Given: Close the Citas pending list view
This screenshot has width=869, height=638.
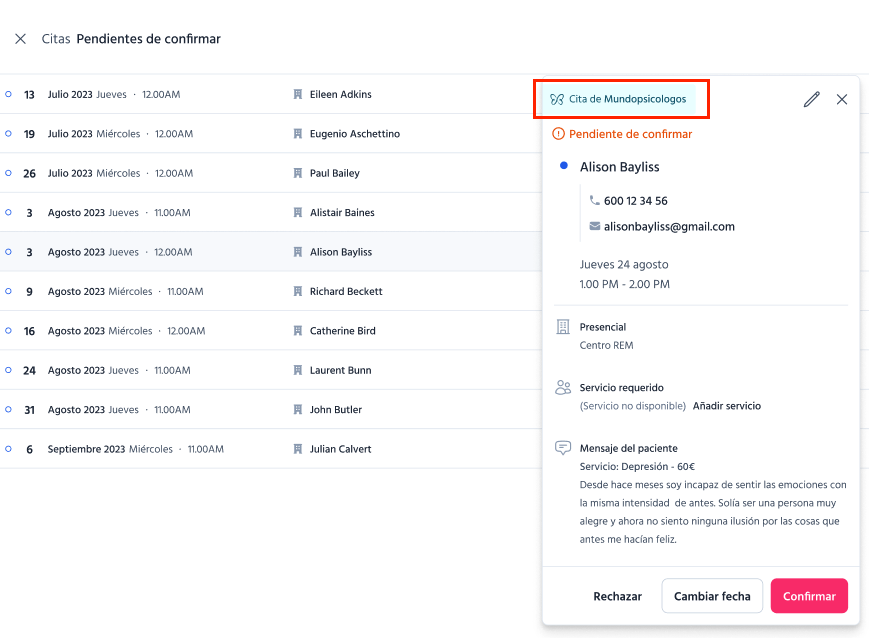Looking at the screenshot, I should (x=21, y=39).
